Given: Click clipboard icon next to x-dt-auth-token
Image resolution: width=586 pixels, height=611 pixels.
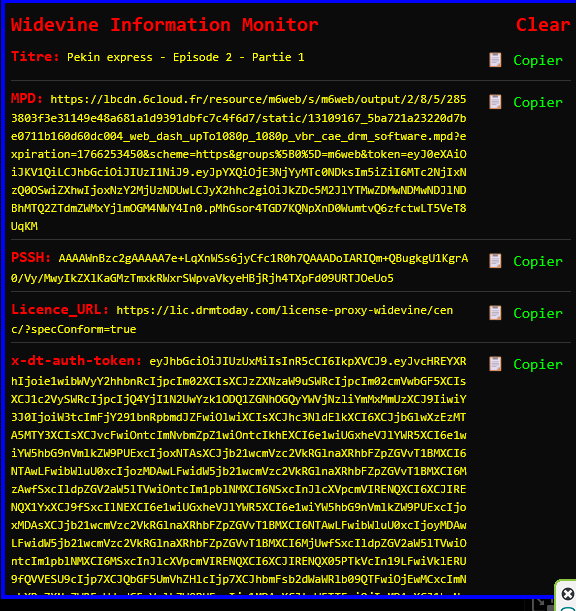Looking at the screenshot, I should pyautogui.click(x=495, y=364).
